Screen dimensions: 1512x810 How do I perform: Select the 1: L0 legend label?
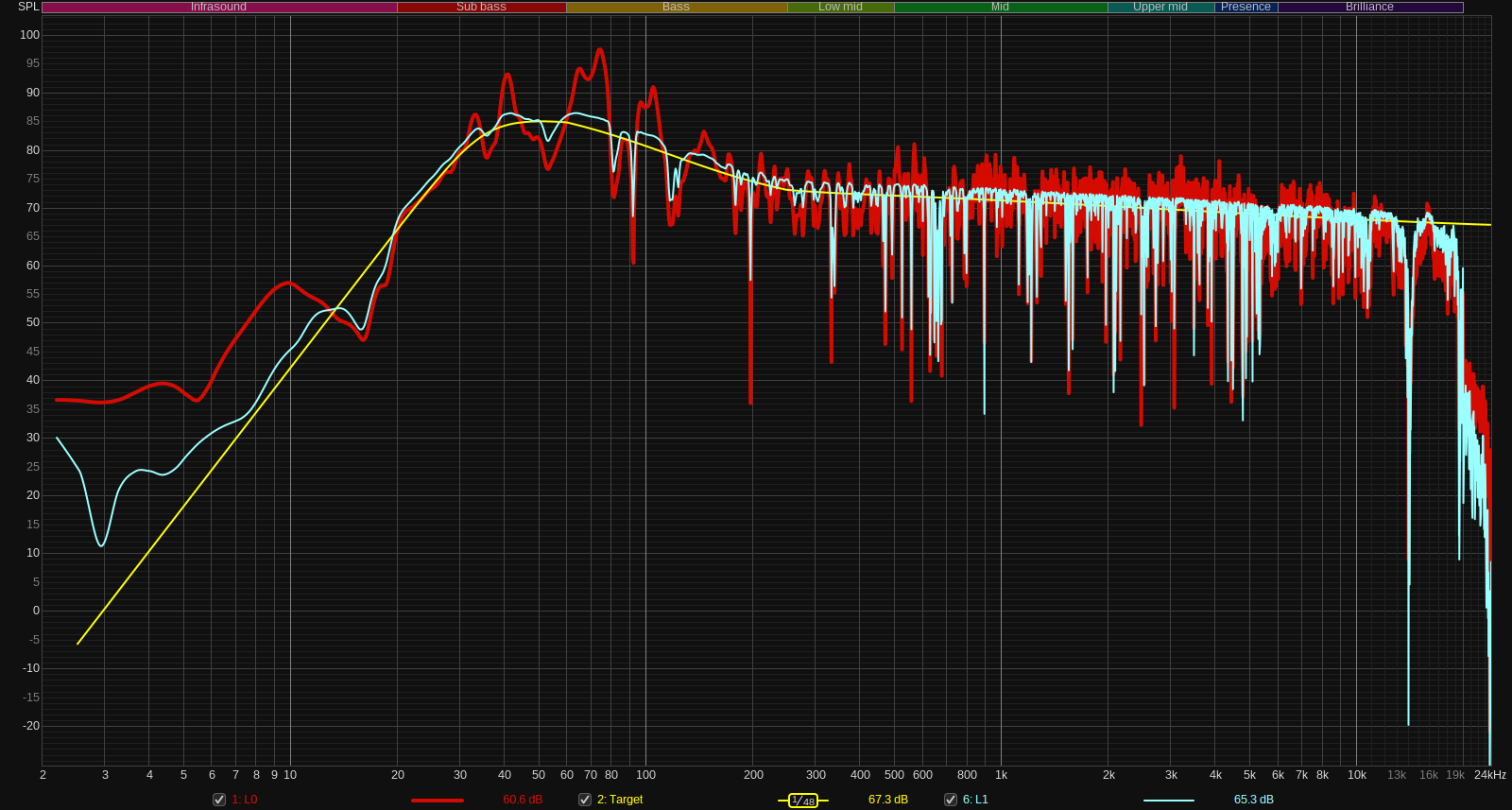(x=245, y=800)
